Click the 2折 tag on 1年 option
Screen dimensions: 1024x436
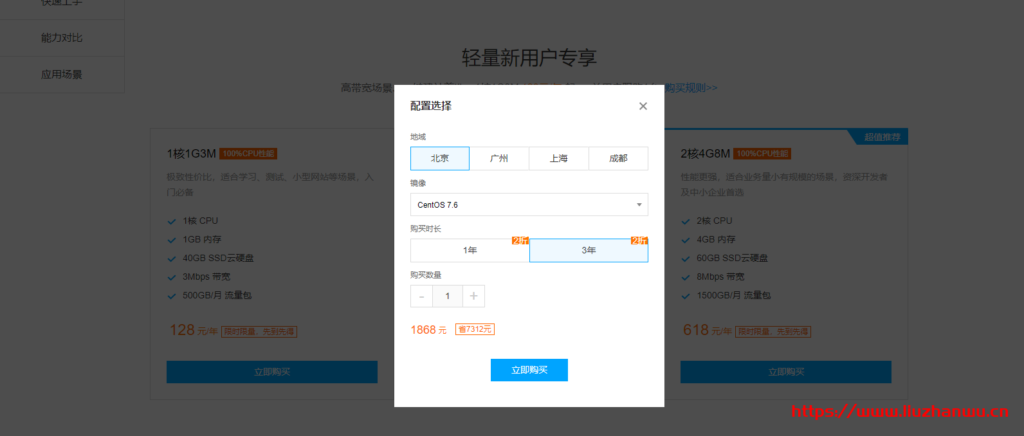(520, 241)
